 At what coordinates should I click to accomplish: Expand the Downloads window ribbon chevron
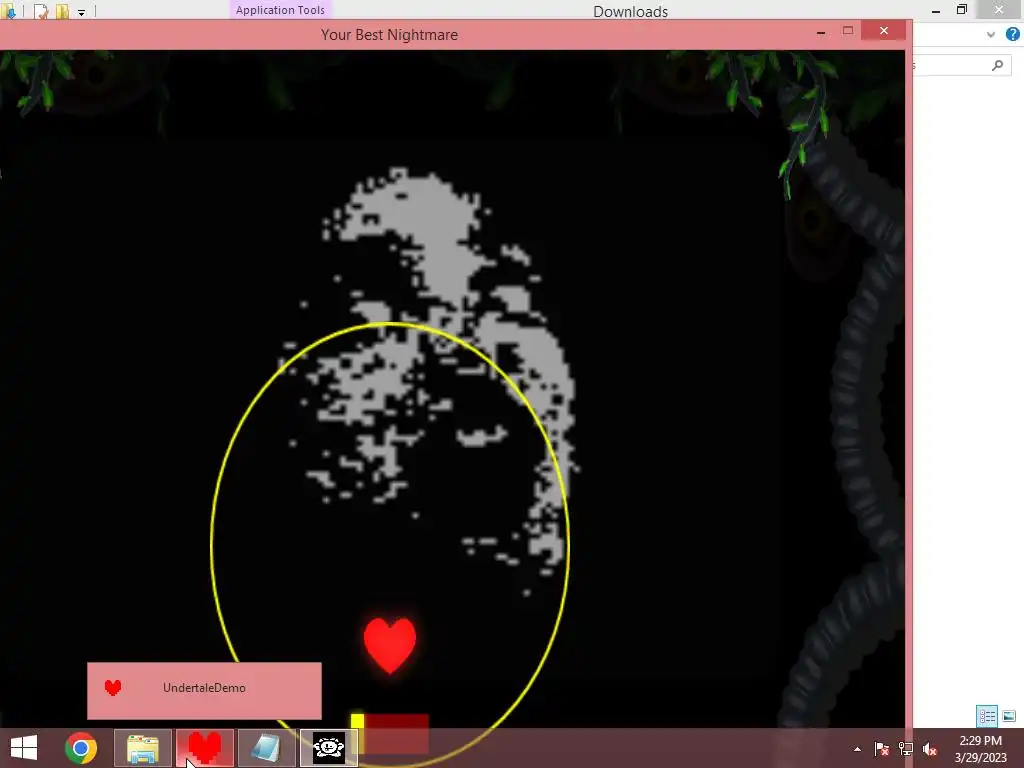click(991, 35)
